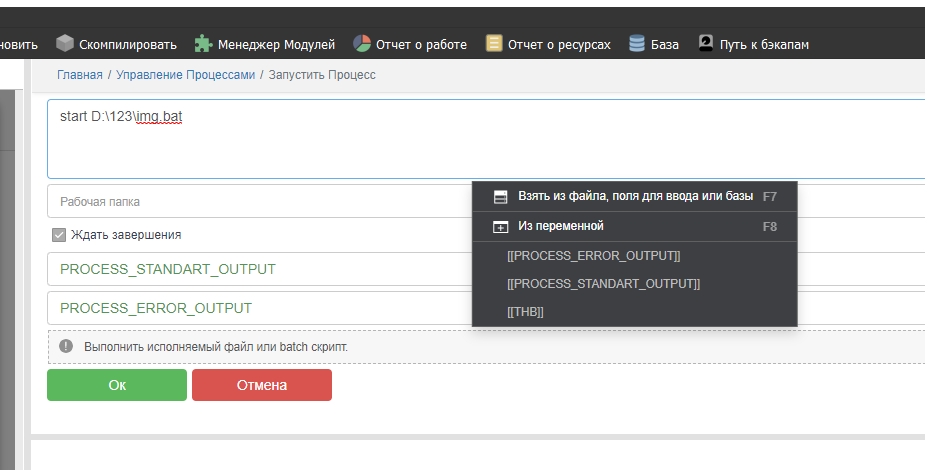Click the resource report list icon
925x470 pixels.
click(494, 43)
